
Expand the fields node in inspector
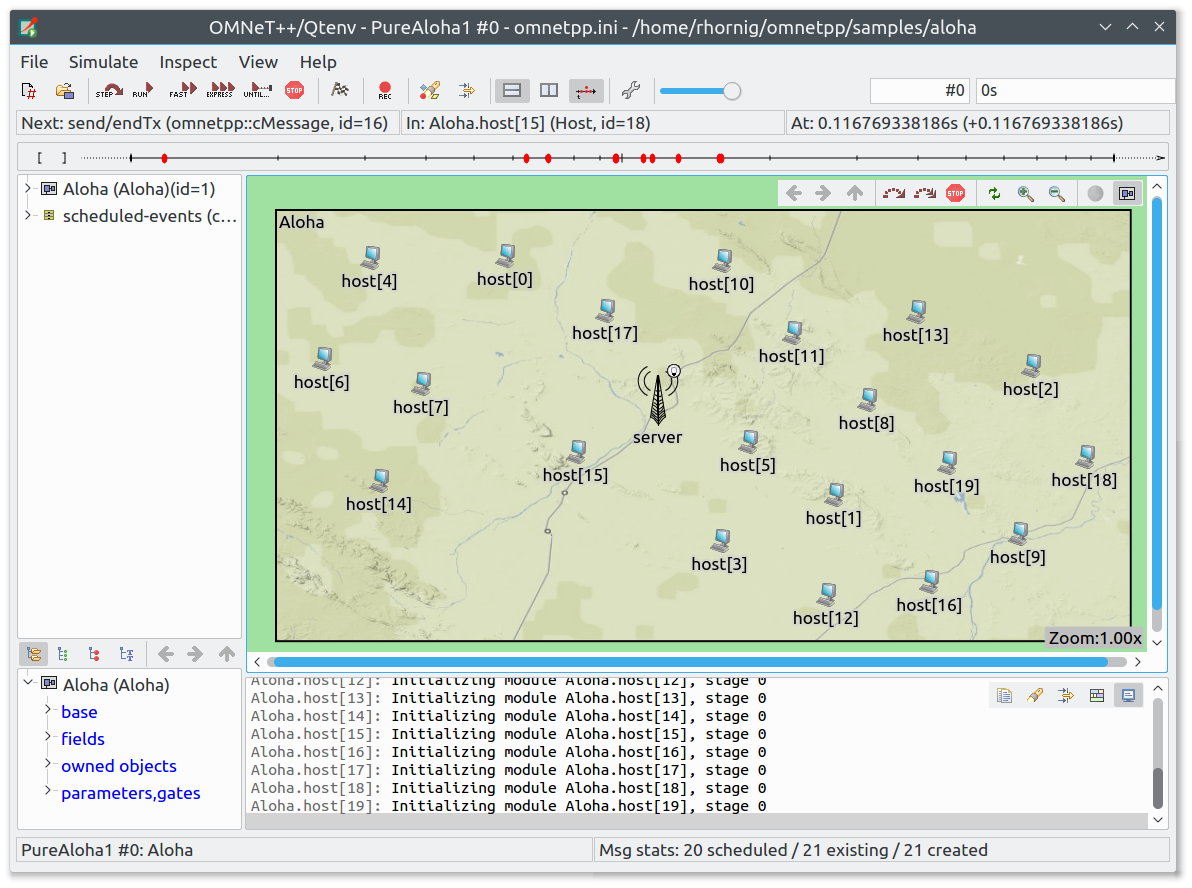point(48,736)
